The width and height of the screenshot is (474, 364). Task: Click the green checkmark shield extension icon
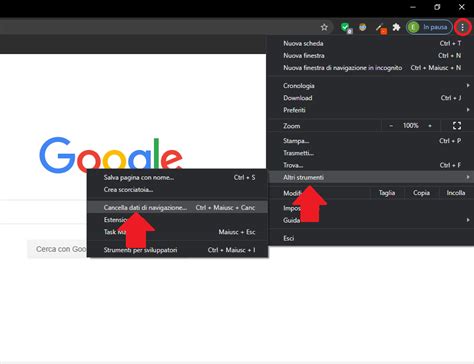click(x=346, y=27)
